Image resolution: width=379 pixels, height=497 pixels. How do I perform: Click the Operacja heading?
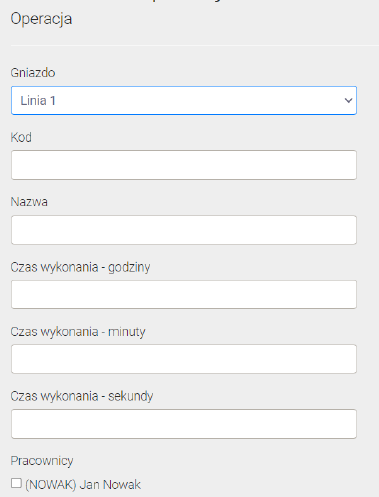pos(41,19)
